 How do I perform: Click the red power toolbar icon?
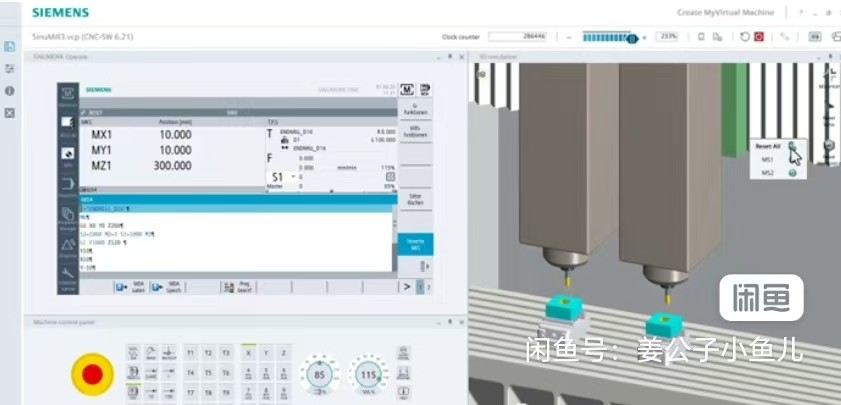pos(758,36)
